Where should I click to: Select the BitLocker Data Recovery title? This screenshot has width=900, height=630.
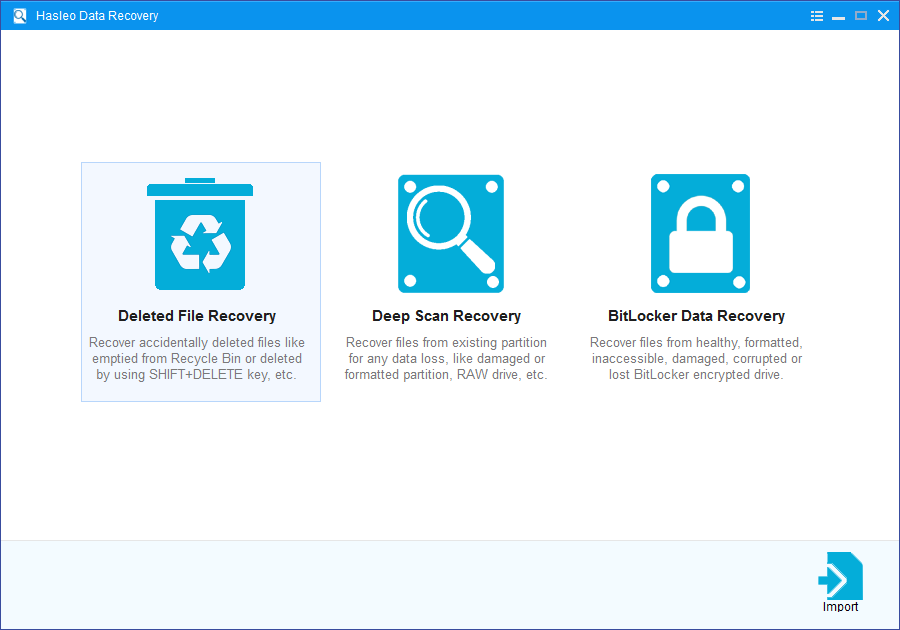696,316
